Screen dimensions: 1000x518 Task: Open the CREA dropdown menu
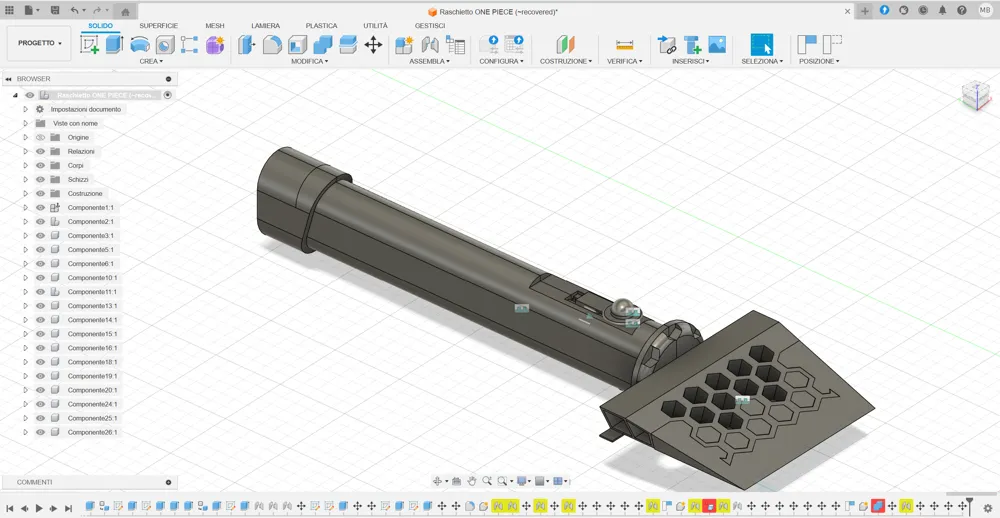pyautogui.click(x=151, y=61)
